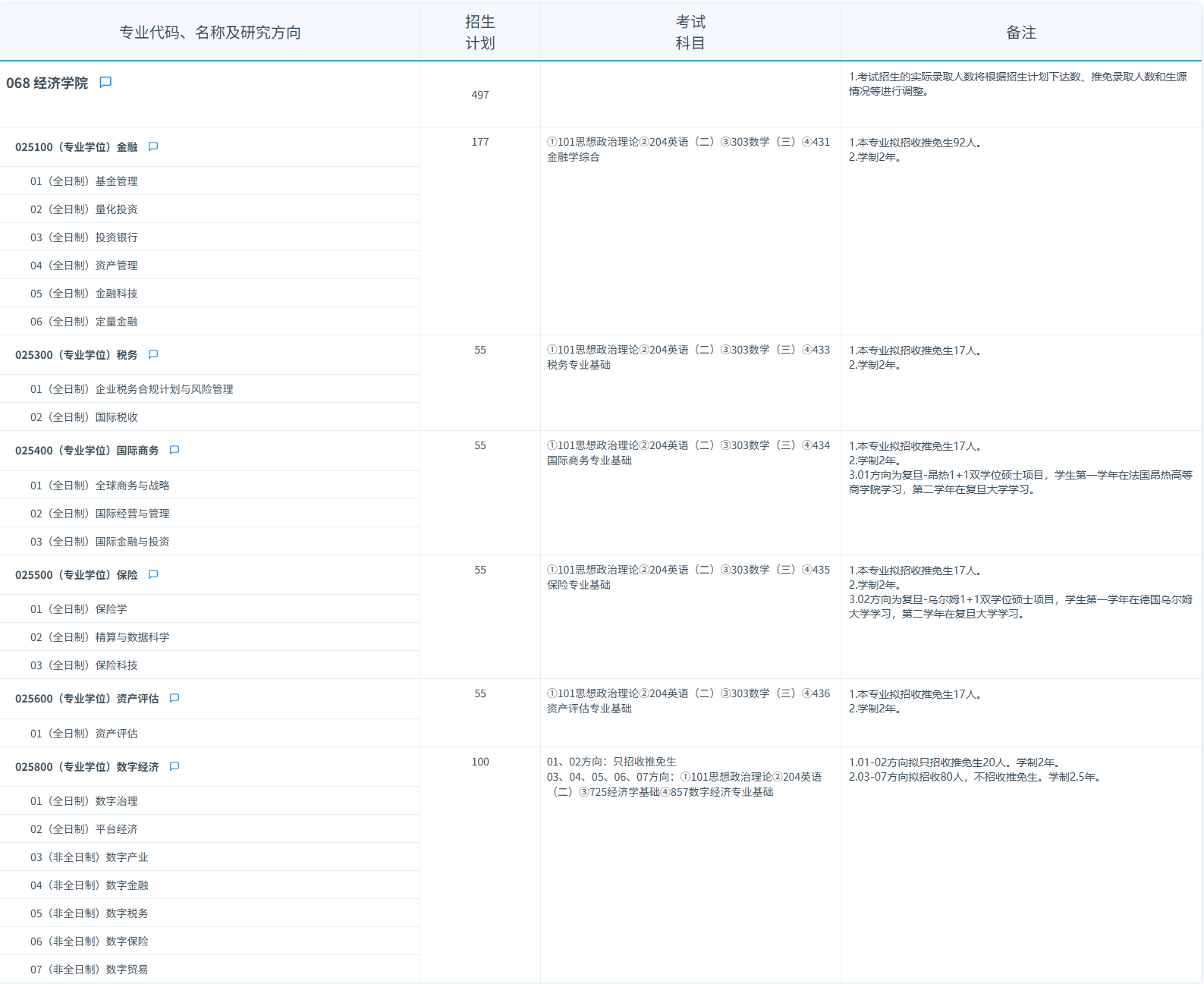The height and width of the screenshot is (984, 1204).
Task: Click direction 05 金融科技 row
Action: (84, 294)
